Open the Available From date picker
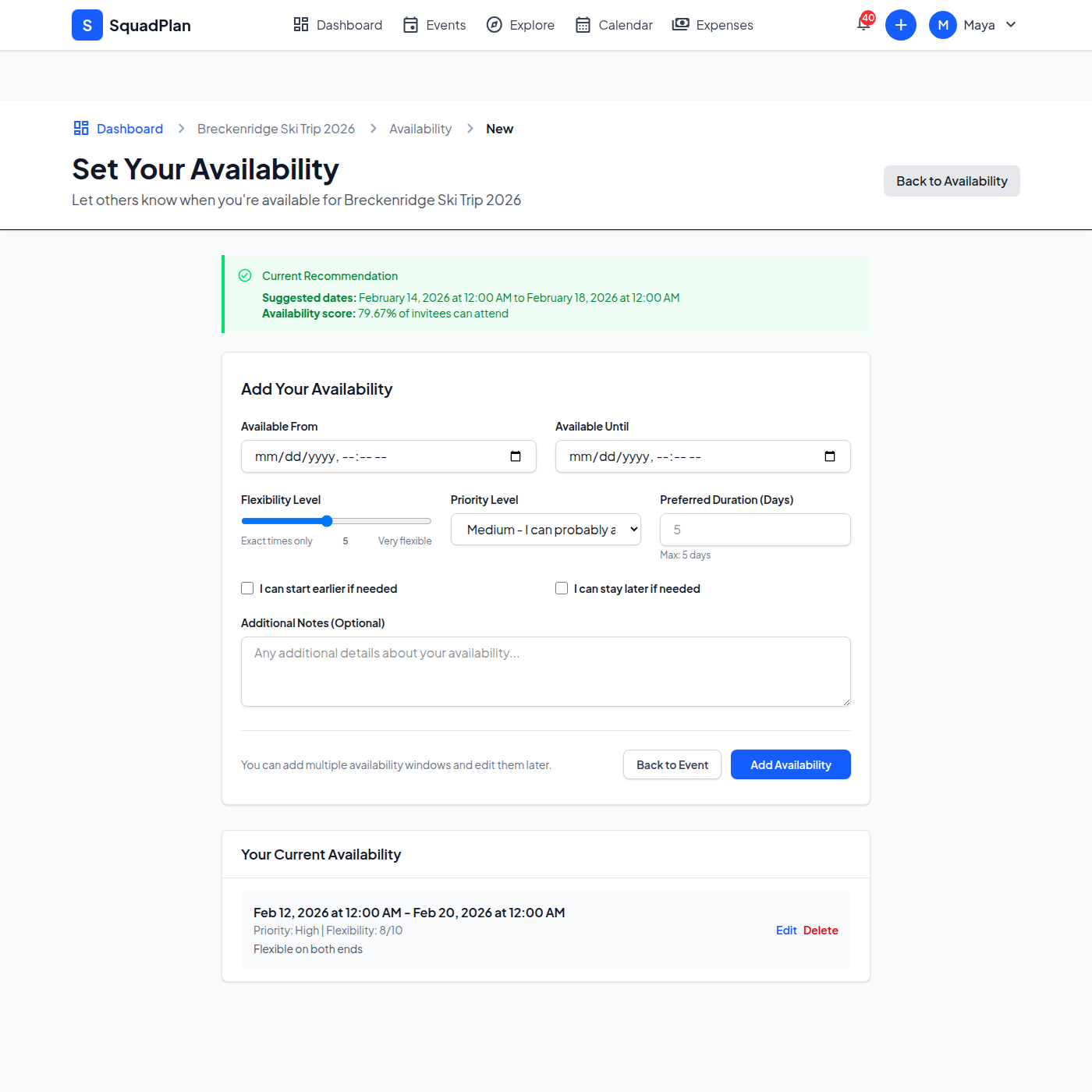Screen dimensions: 1092x1092 [516, 456]
